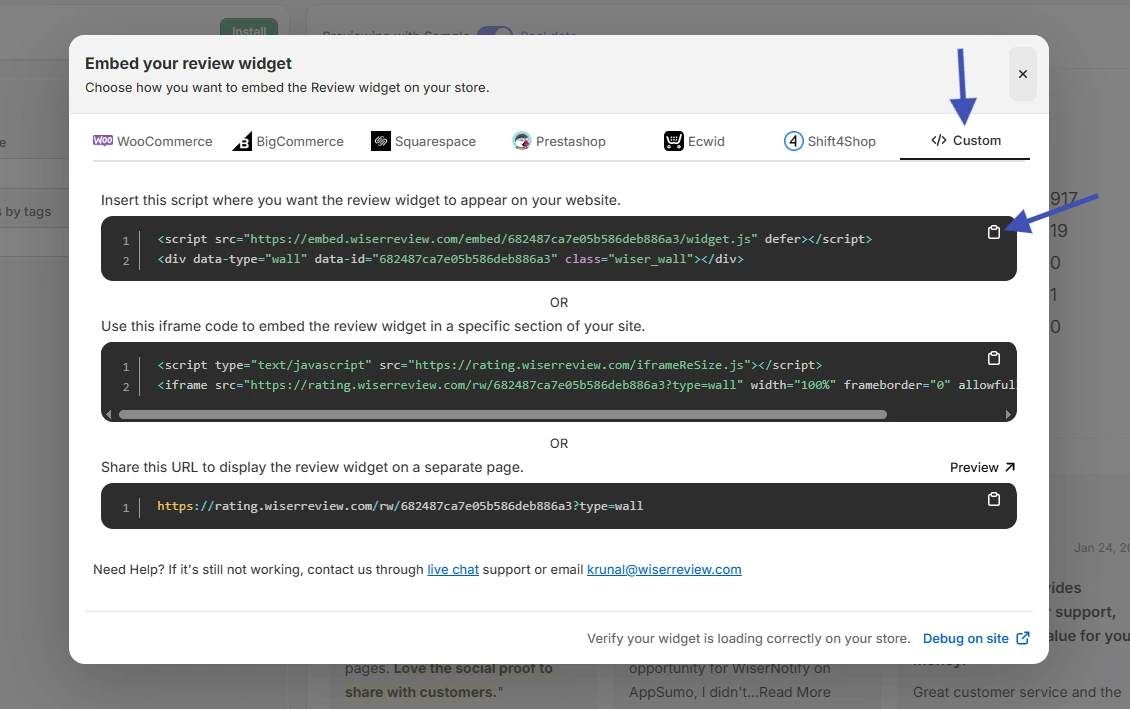The height and width of the screenshot is (709, 1130).
Task: Click the rating.wiserreview.com URL text
Action: coord(400,506)
